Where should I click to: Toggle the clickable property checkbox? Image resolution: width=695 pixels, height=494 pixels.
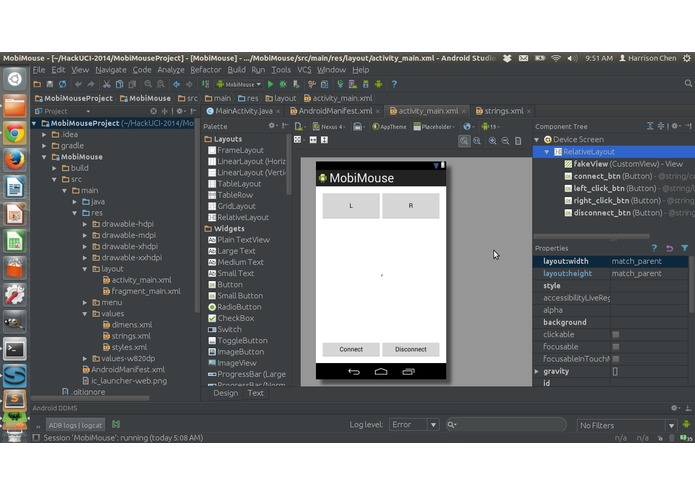click(616, 335)
